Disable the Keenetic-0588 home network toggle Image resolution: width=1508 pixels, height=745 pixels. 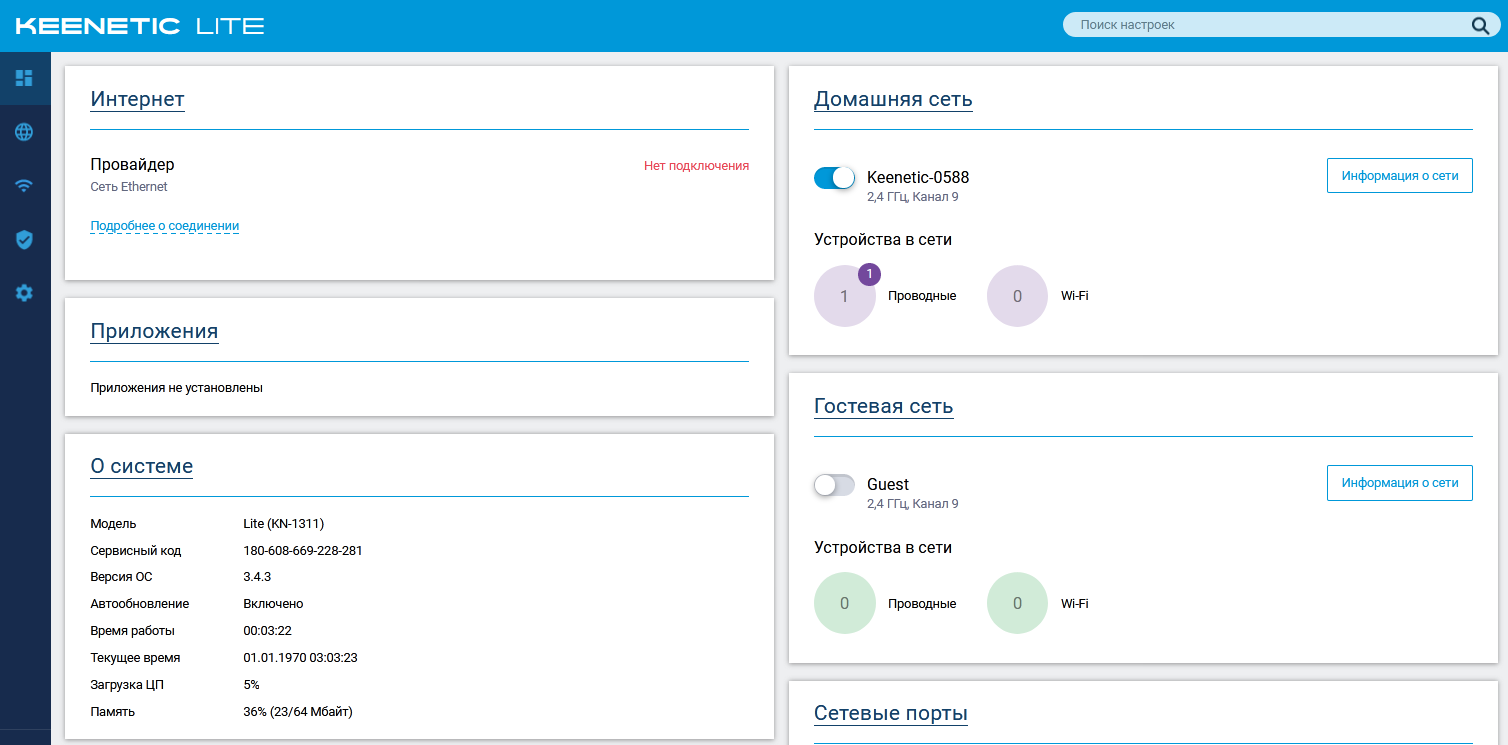click(834, 178)
